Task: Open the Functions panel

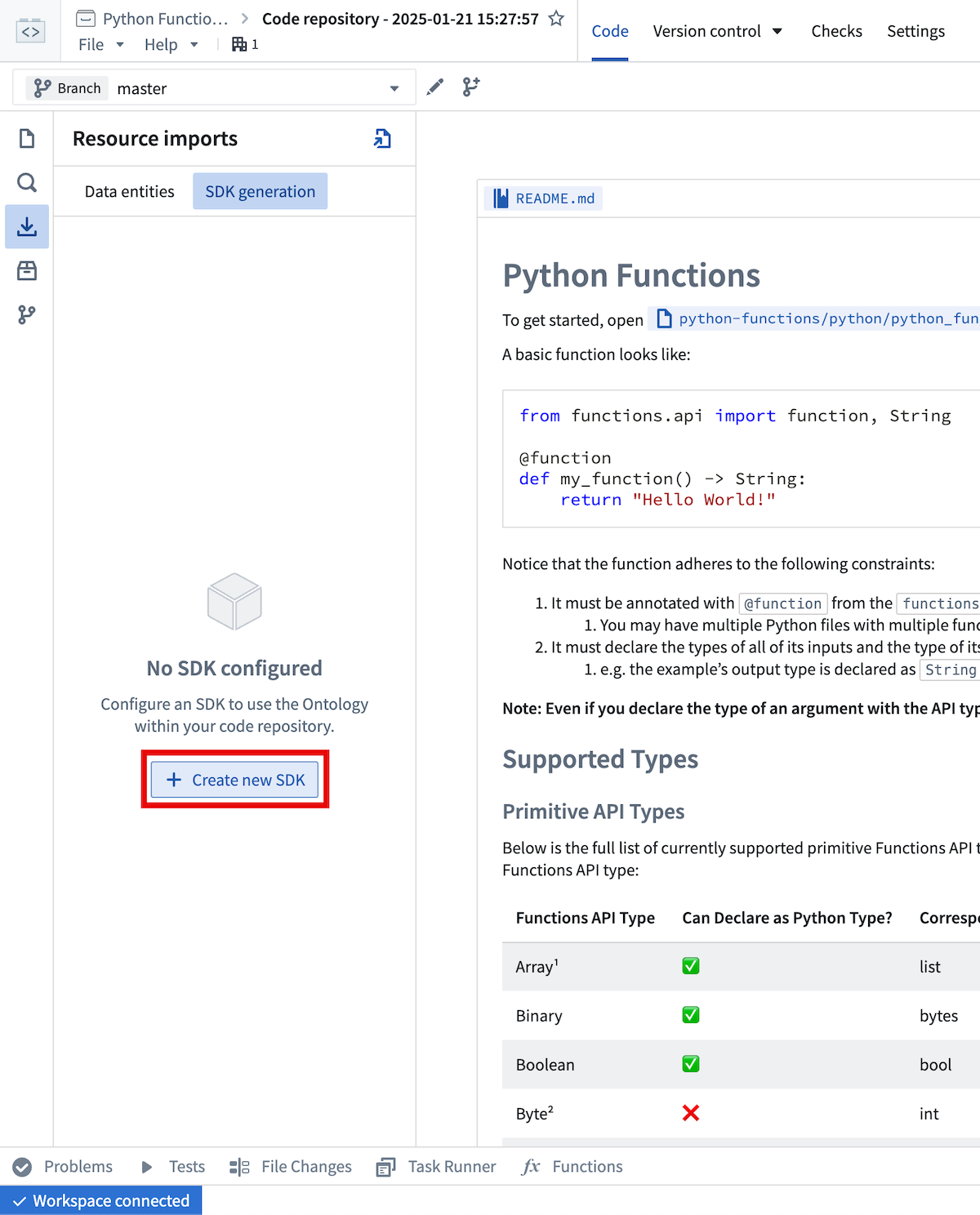Action: (572, 1167)
